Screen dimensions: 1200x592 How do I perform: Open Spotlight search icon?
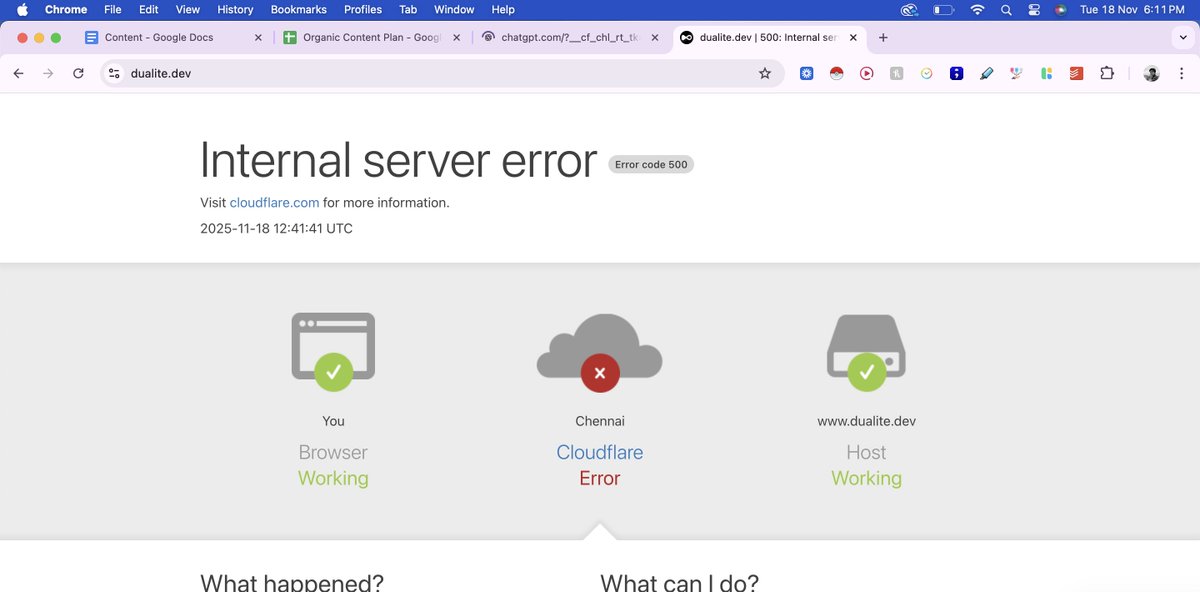pos(1006,9)
